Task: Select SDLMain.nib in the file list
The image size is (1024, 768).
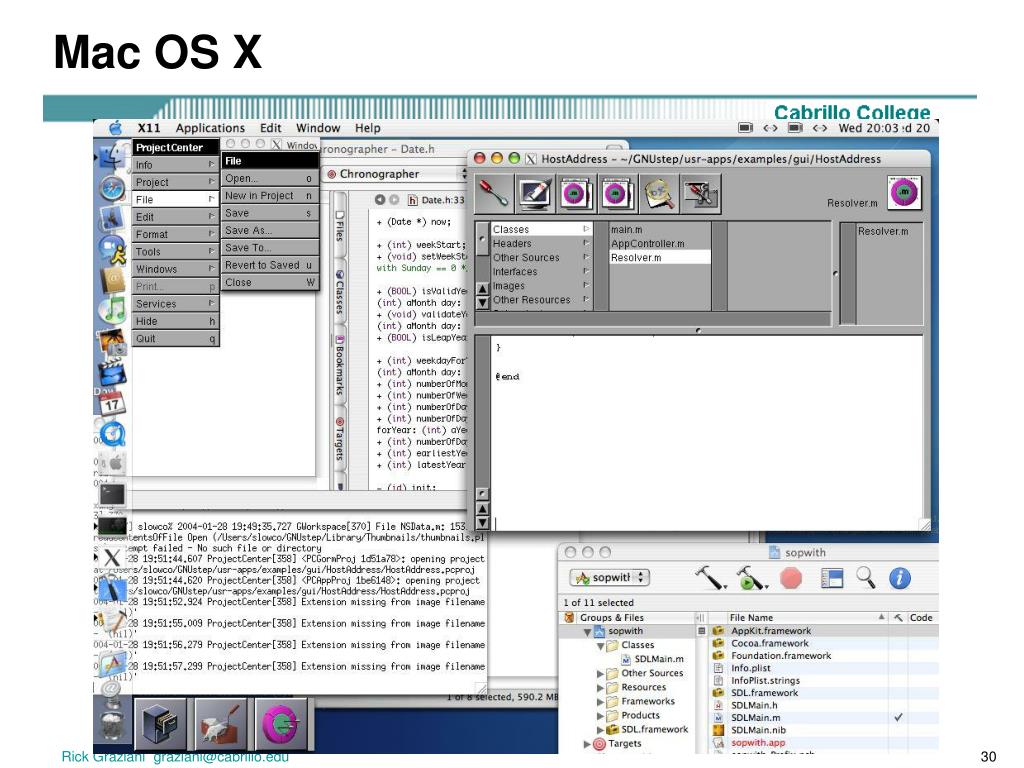Action: (x=758, y=730)
